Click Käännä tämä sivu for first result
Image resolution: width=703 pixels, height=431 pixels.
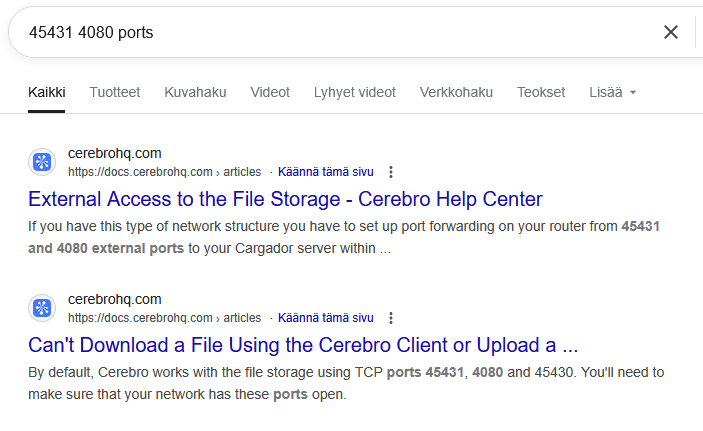325,172
